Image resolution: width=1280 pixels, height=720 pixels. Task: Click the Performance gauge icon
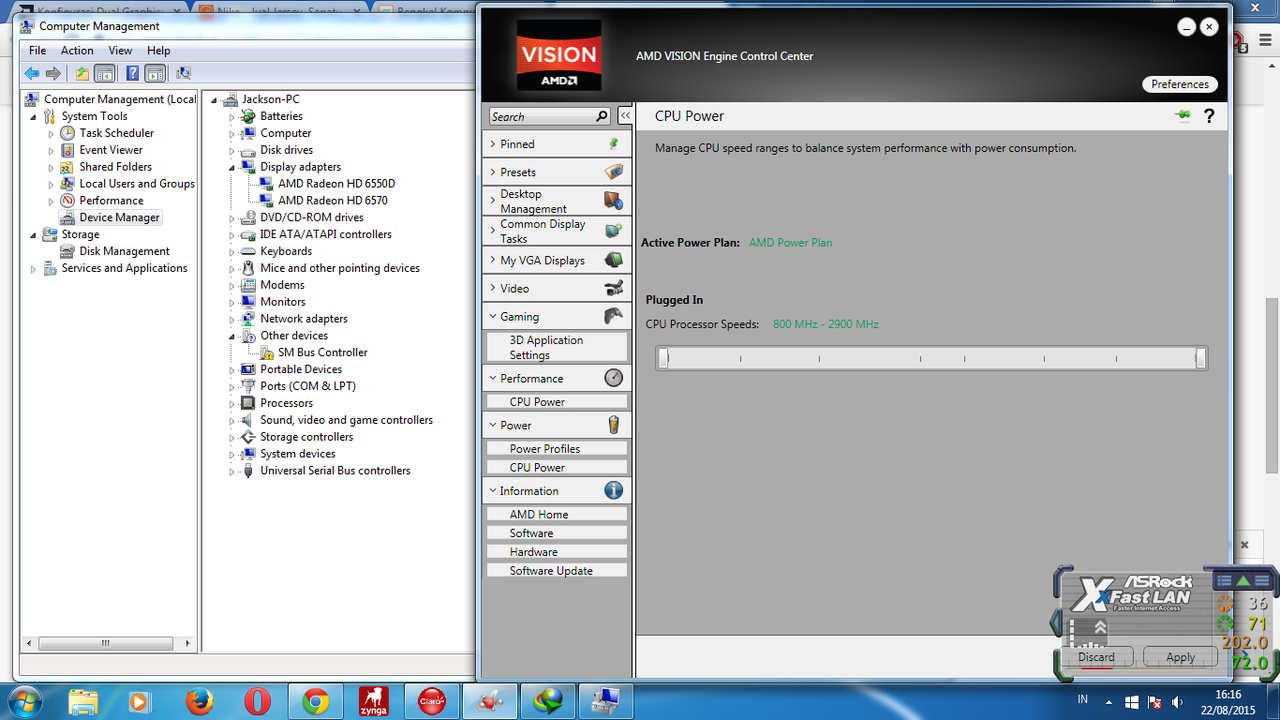[614, 378]
